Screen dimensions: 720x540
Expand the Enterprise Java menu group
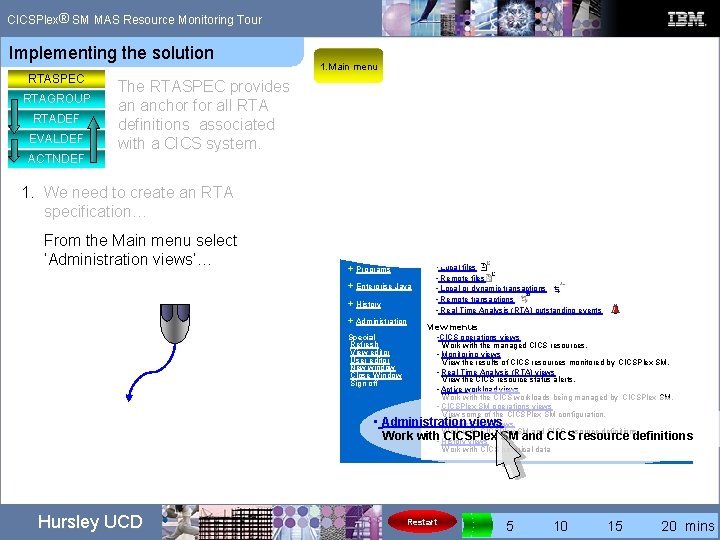pos(380,286)
